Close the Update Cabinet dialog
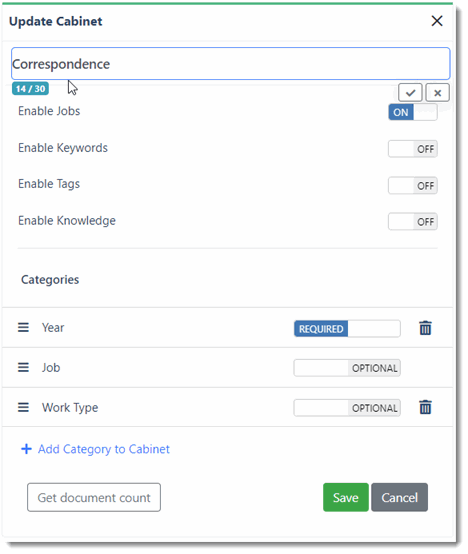This screenshot has width=468, height=554. click(x=437, y=21)
